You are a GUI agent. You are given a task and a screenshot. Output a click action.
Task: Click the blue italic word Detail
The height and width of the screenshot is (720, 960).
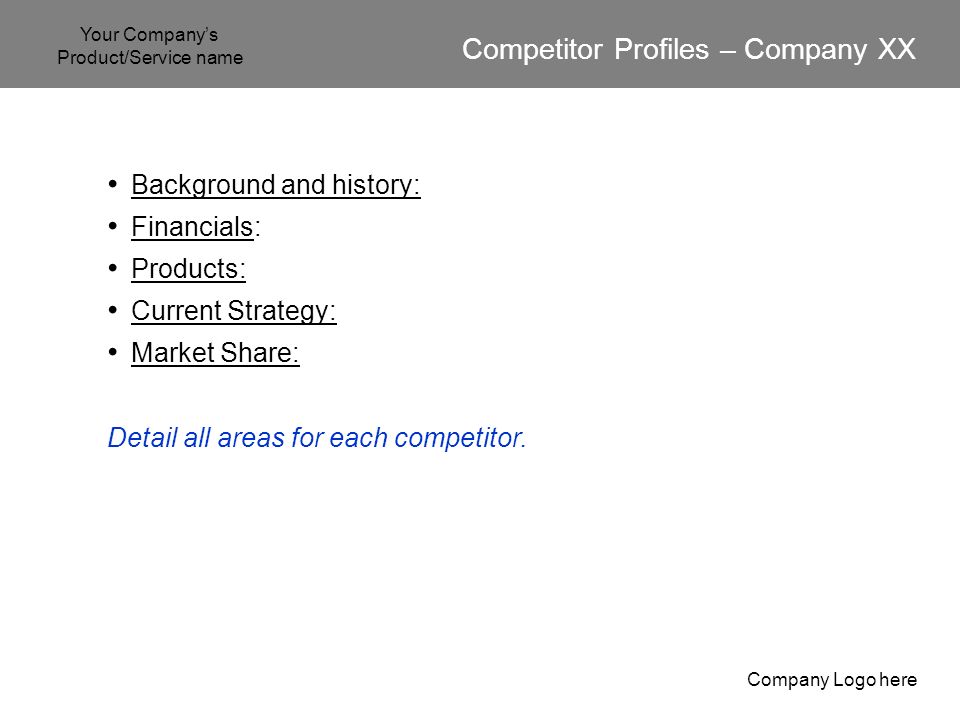point(143,438)
